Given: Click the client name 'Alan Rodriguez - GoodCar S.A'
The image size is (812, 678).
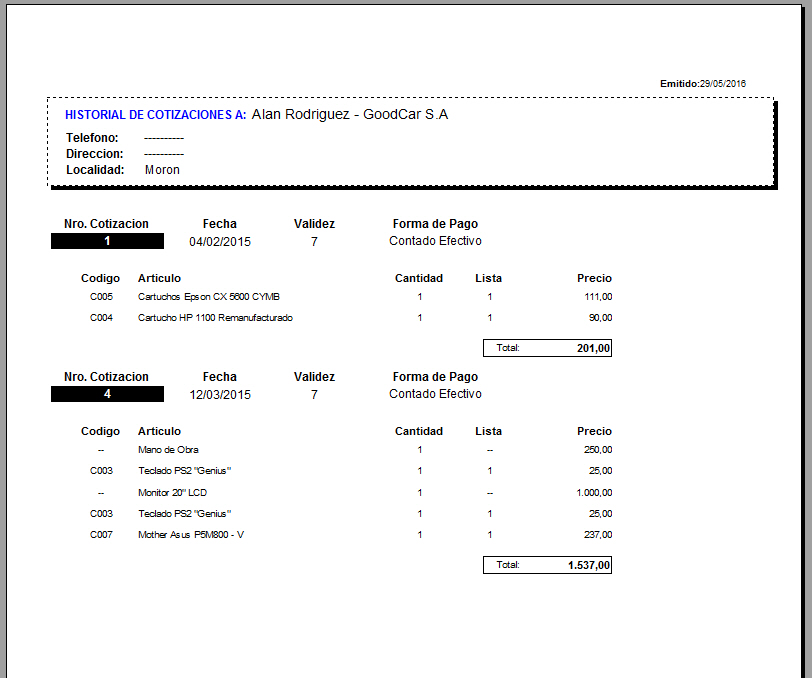Looking at the screenshot, I should click(x=350, y=114).
